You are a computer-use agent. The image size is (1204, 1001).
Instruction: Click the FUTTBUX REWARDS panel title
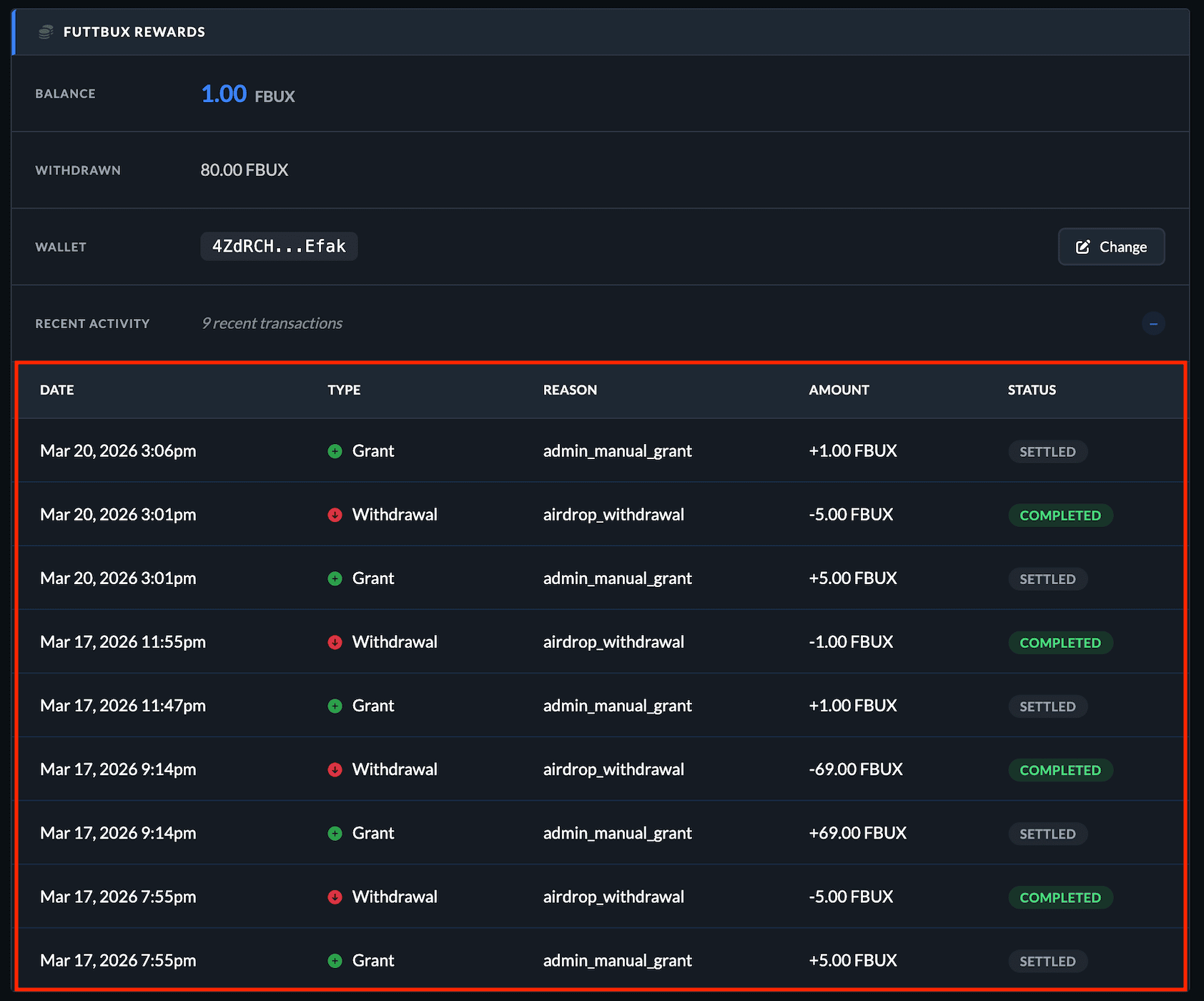[x=134, y=32]
